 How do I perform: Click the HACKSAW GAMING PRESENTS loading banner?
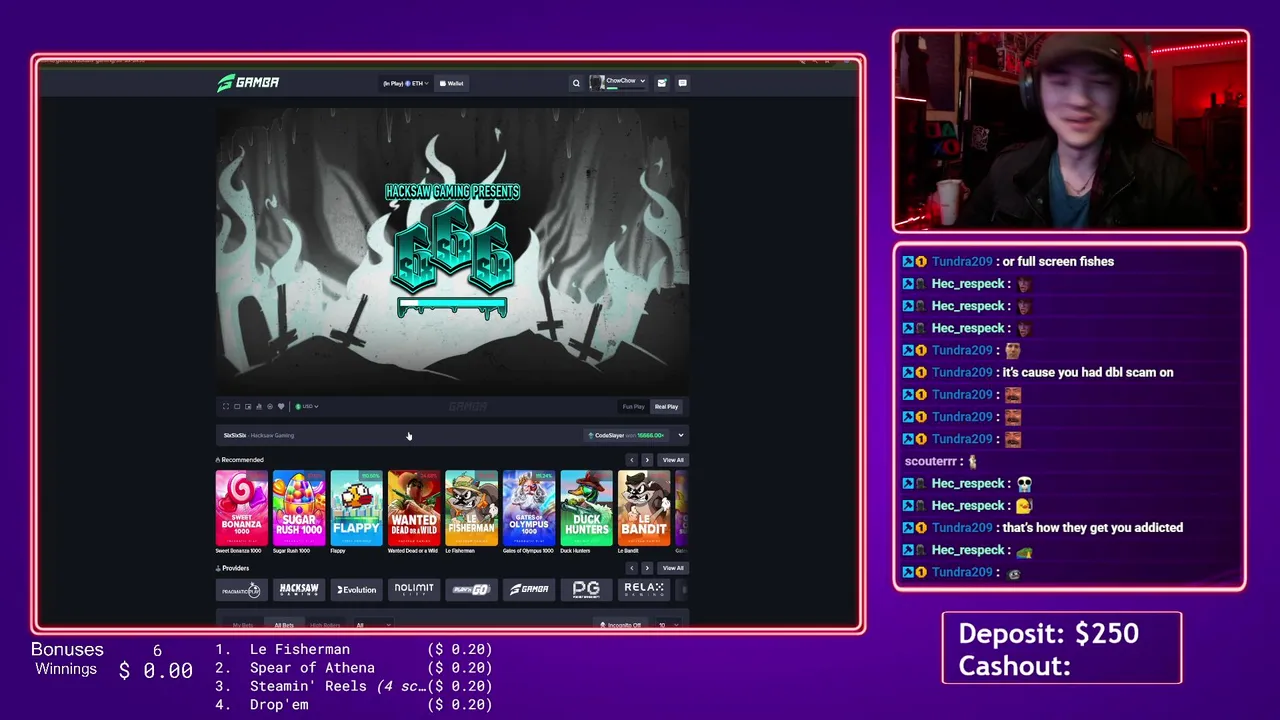452,191
